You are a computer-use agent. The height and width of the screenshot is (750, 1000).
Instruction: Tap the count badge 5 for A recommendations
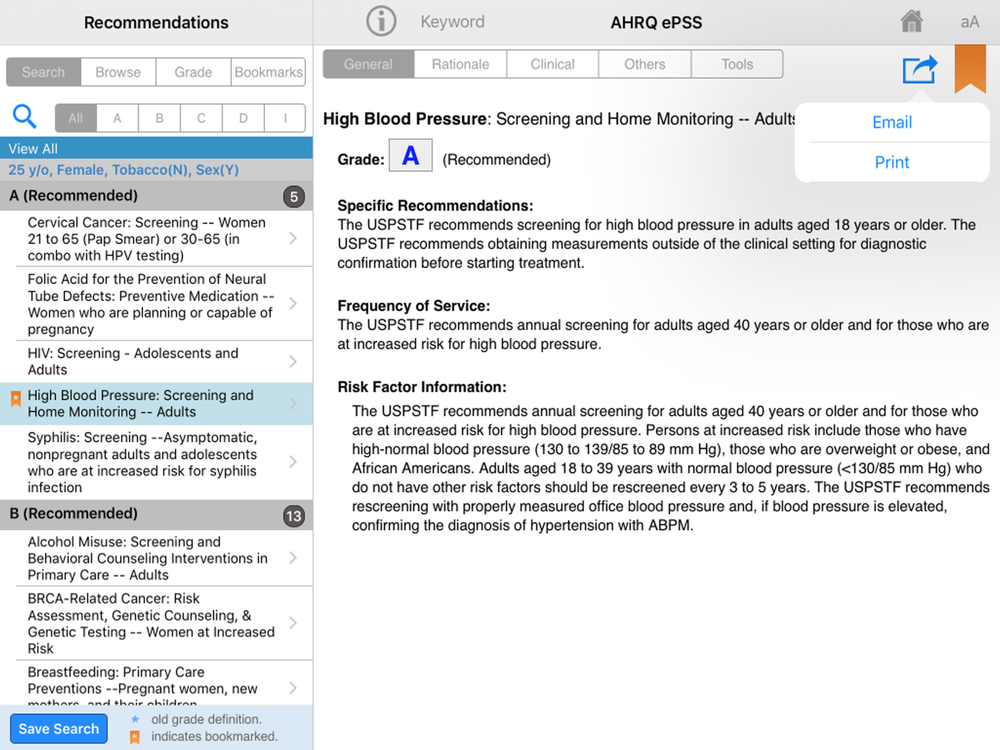point(294,196)
